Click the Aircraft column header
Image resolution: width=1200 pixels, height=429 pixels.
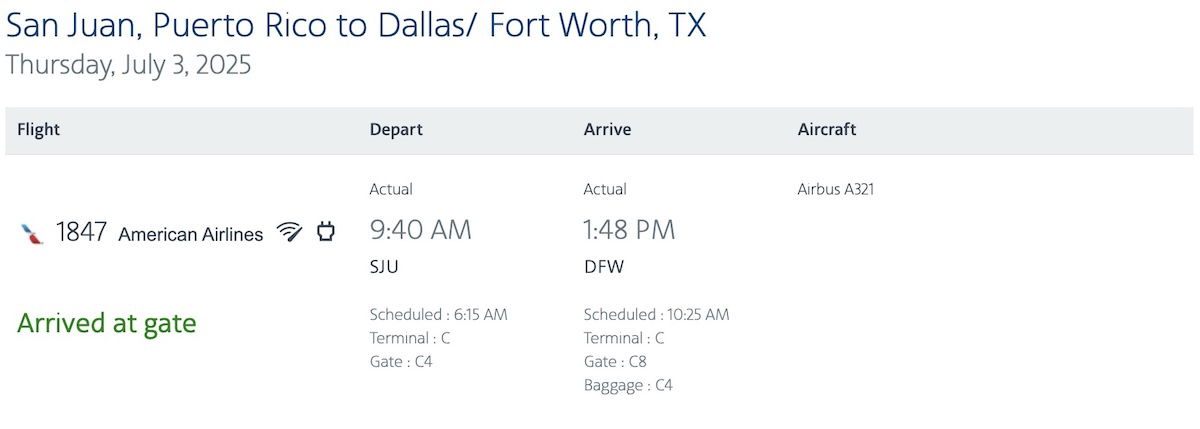click(x=827, y=129)
